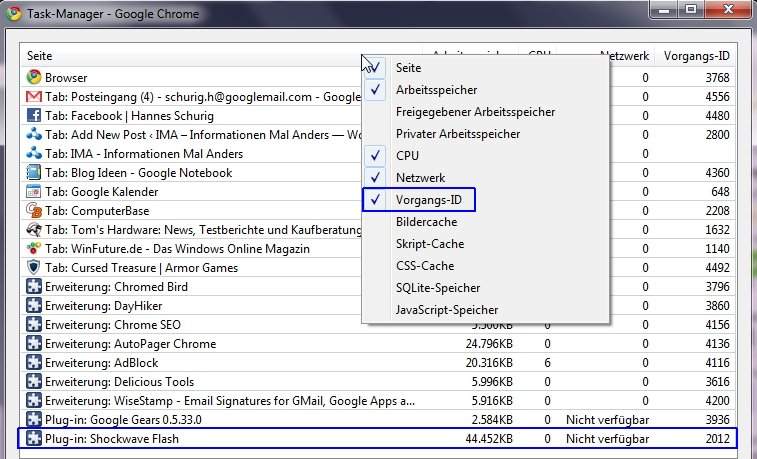Close the Task-Manager window
Viewport: 757px width, 459px height.
(x=728, y=10)
